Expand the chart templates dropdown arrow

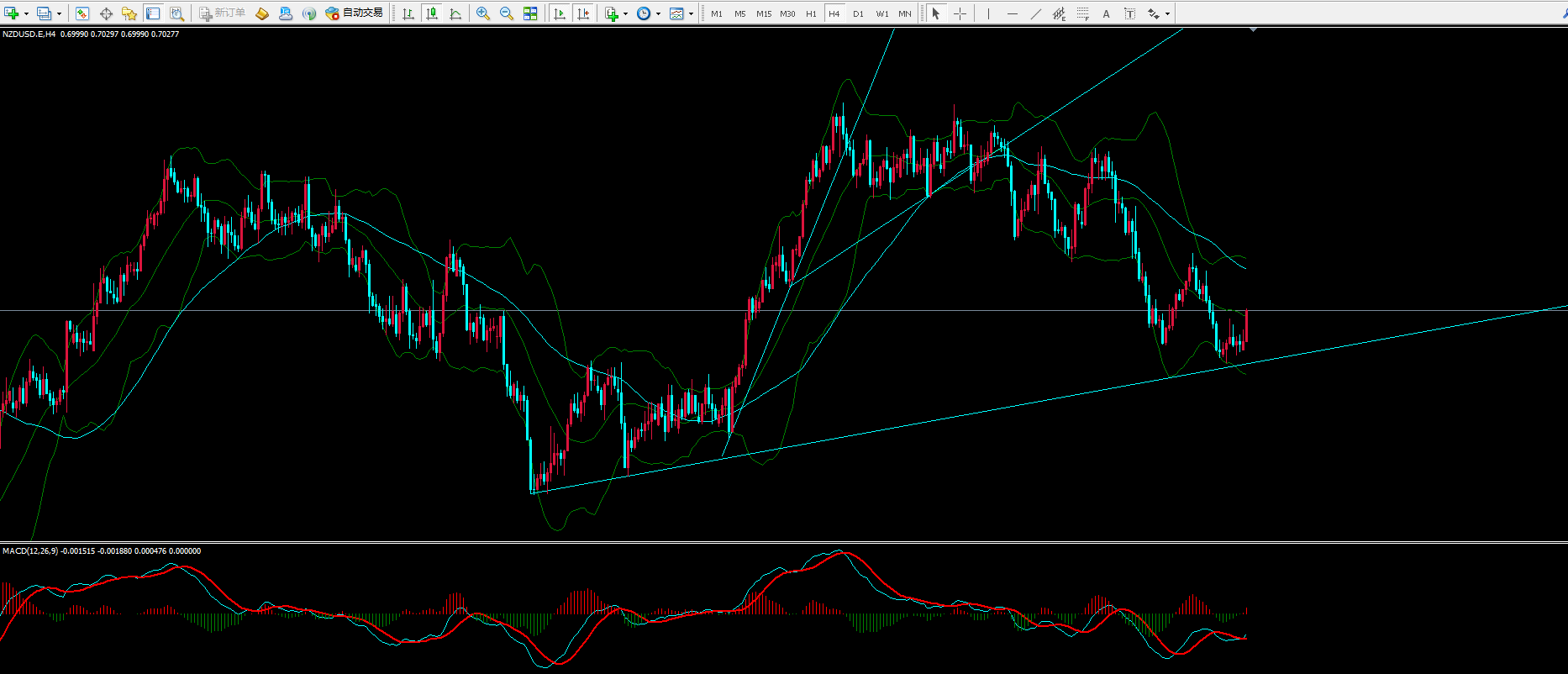[x=691, y=14]
